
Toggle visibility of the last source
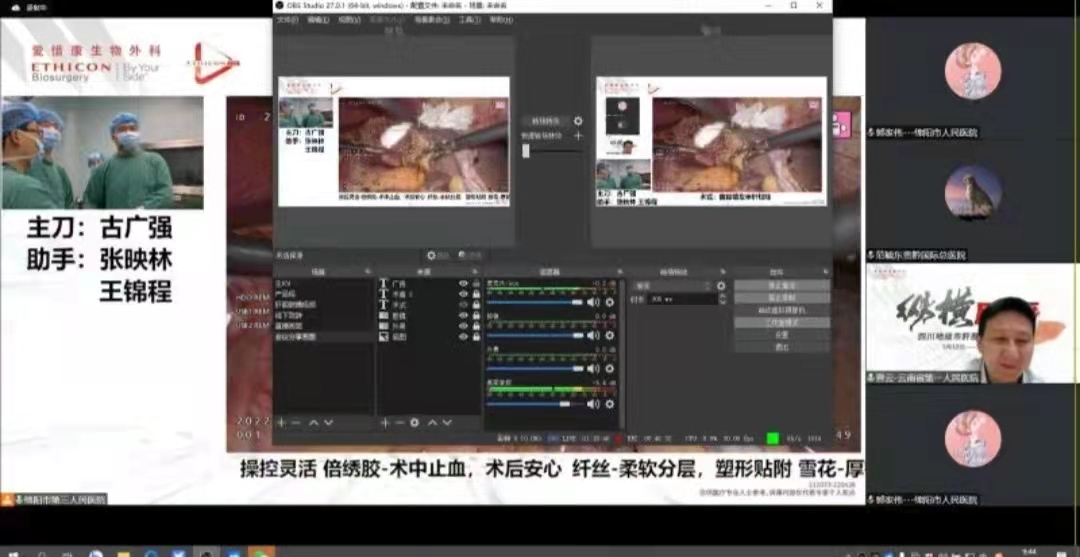463,338
